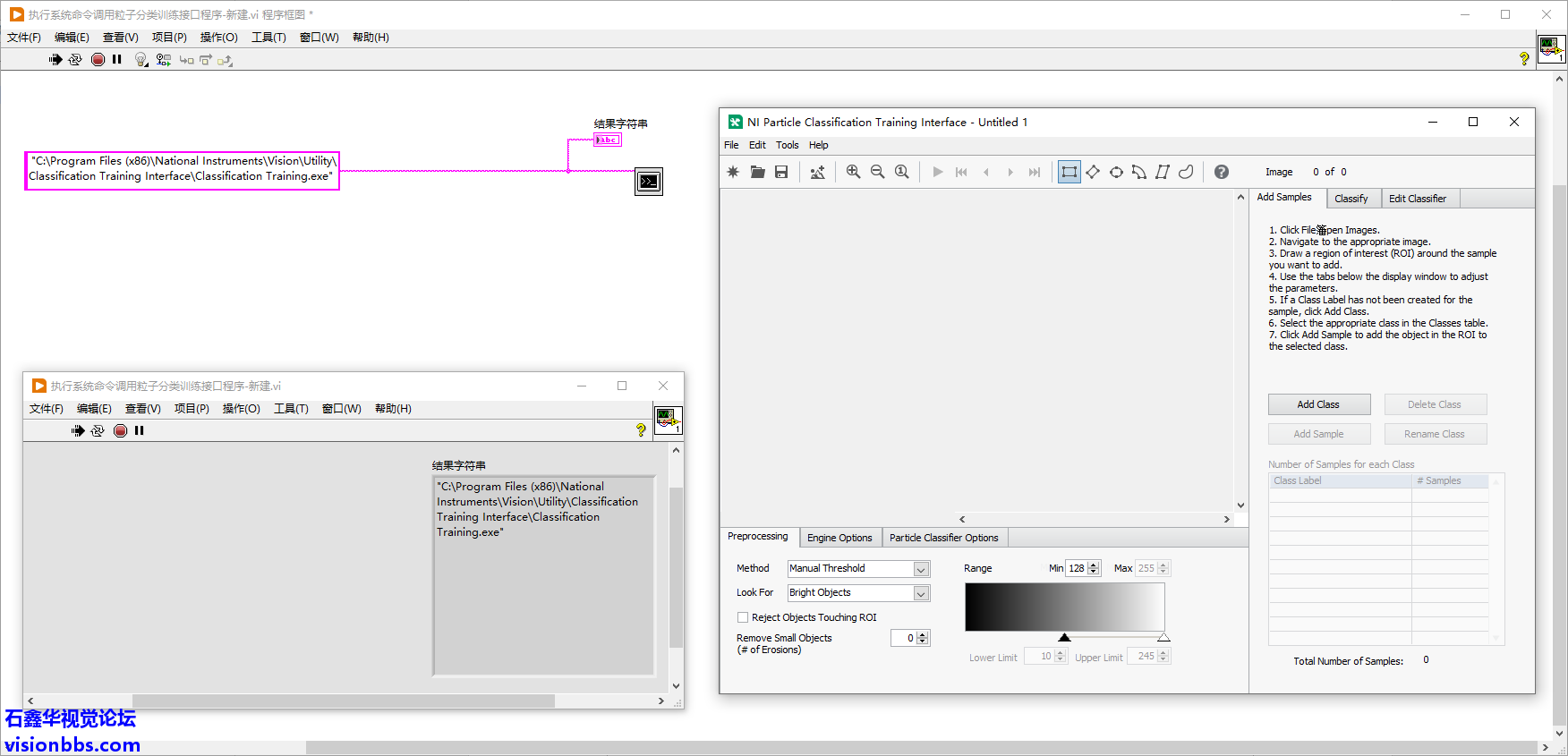Select the Freehand ROI tool
This screenshot has width=1568, height=756.
pos(1186,172)
